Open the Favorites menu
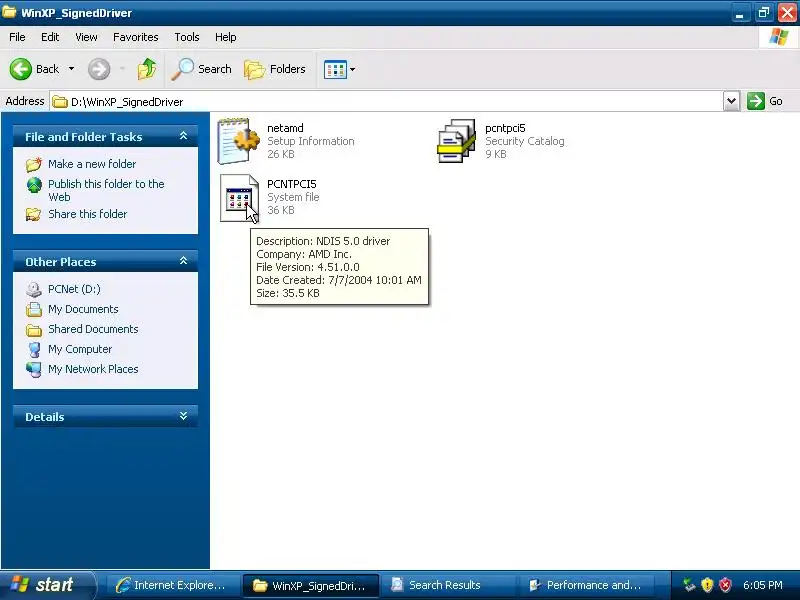The image size is (800, 600). 136,37
